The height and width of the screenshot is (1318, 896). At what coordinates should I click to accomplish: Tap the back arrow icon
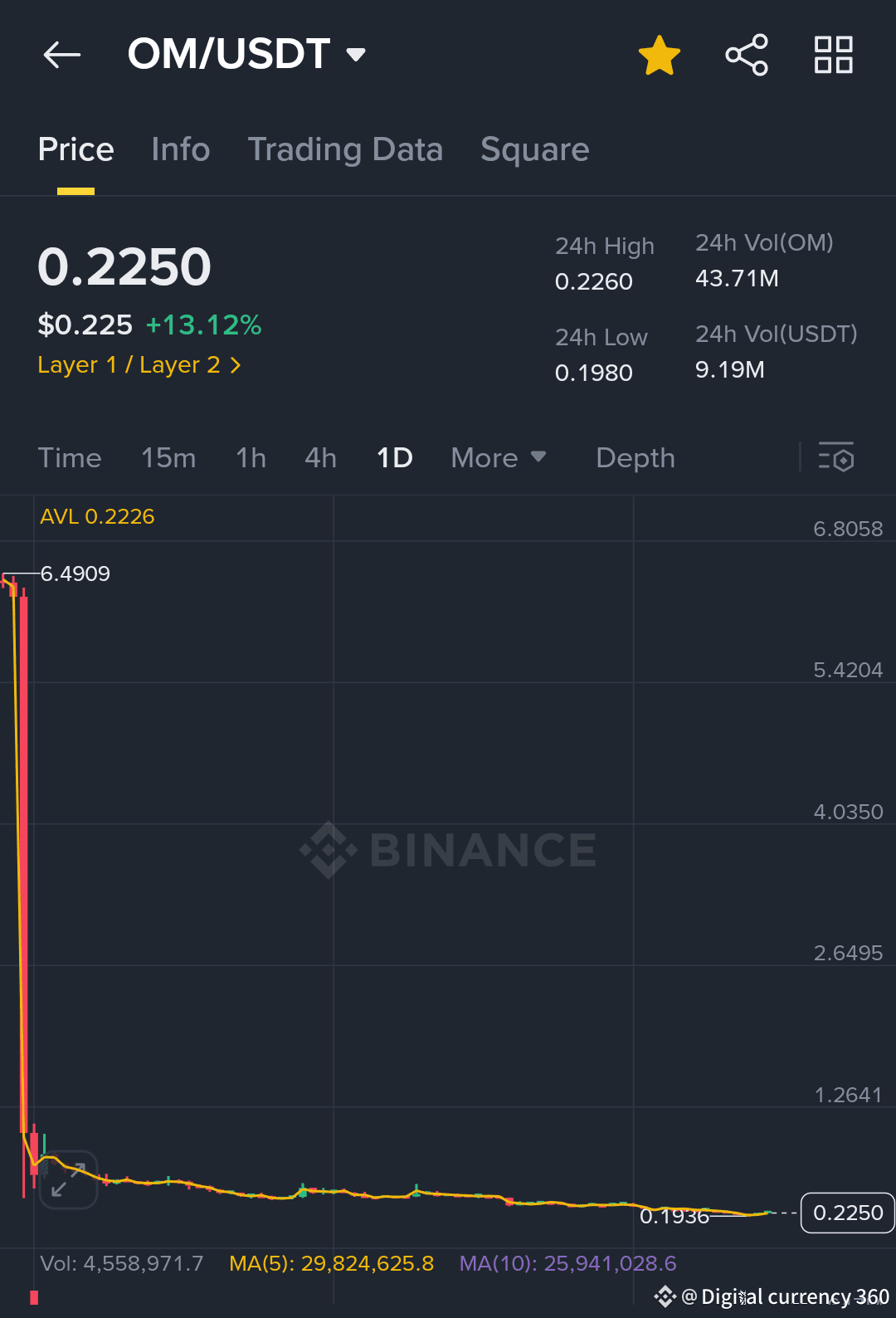62,55
